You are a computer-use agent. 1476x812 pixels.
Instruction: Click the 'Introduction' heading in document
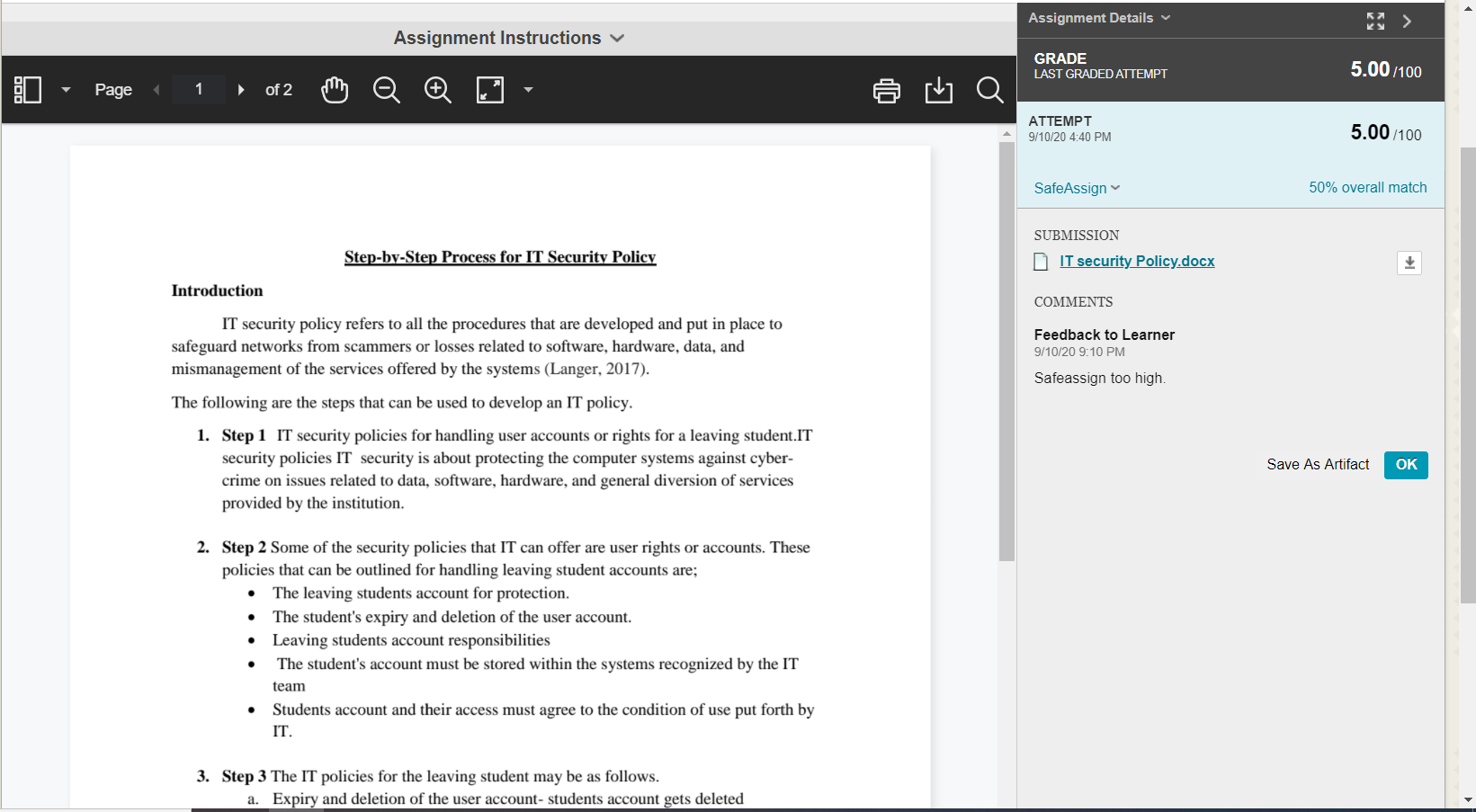coord(217,290)
